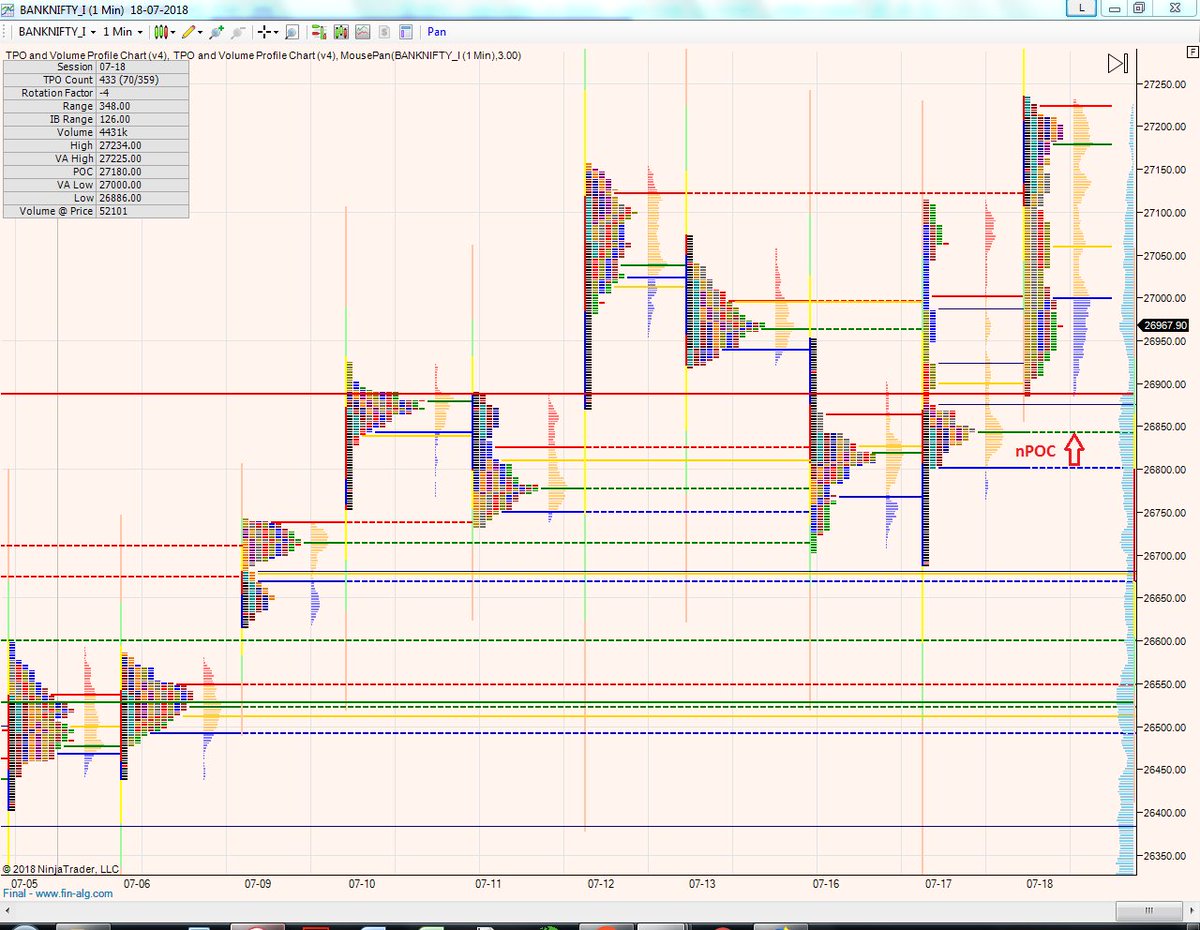Select the crosshair cursor tool
The height and width of the screenshot is (930, 1200).
[x=264, y=32]
